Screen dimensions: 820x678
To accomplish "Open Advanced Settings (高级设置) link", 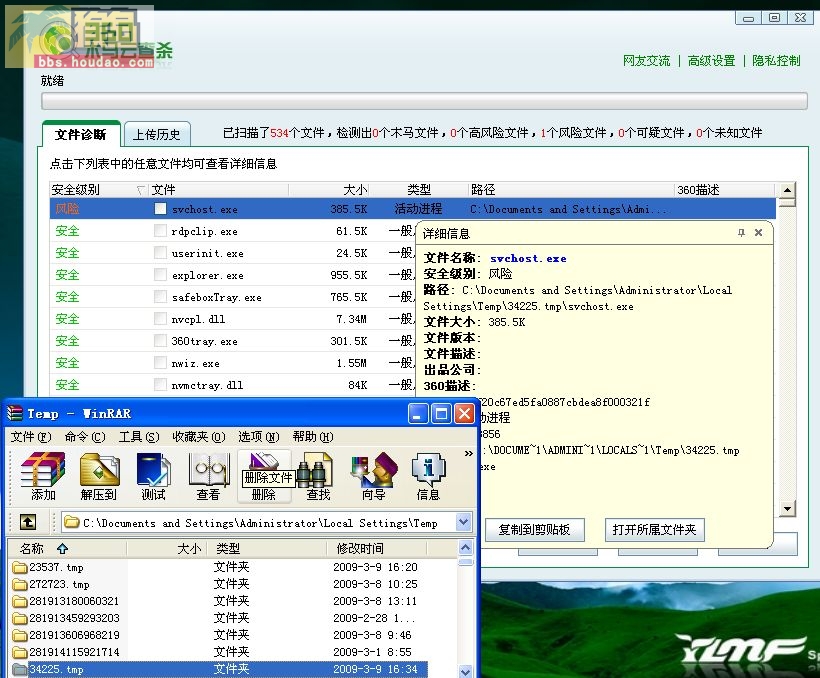I will [711, 61].
